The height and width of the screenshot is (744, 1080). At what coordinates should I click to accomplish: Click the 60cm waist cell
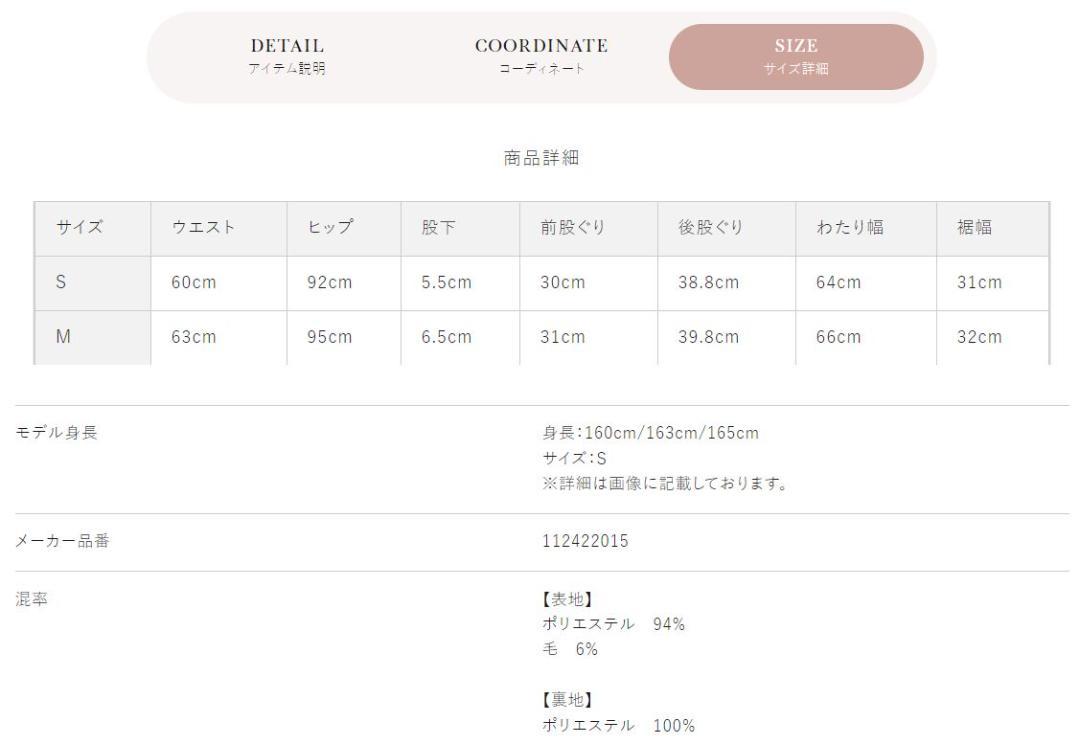193,282
